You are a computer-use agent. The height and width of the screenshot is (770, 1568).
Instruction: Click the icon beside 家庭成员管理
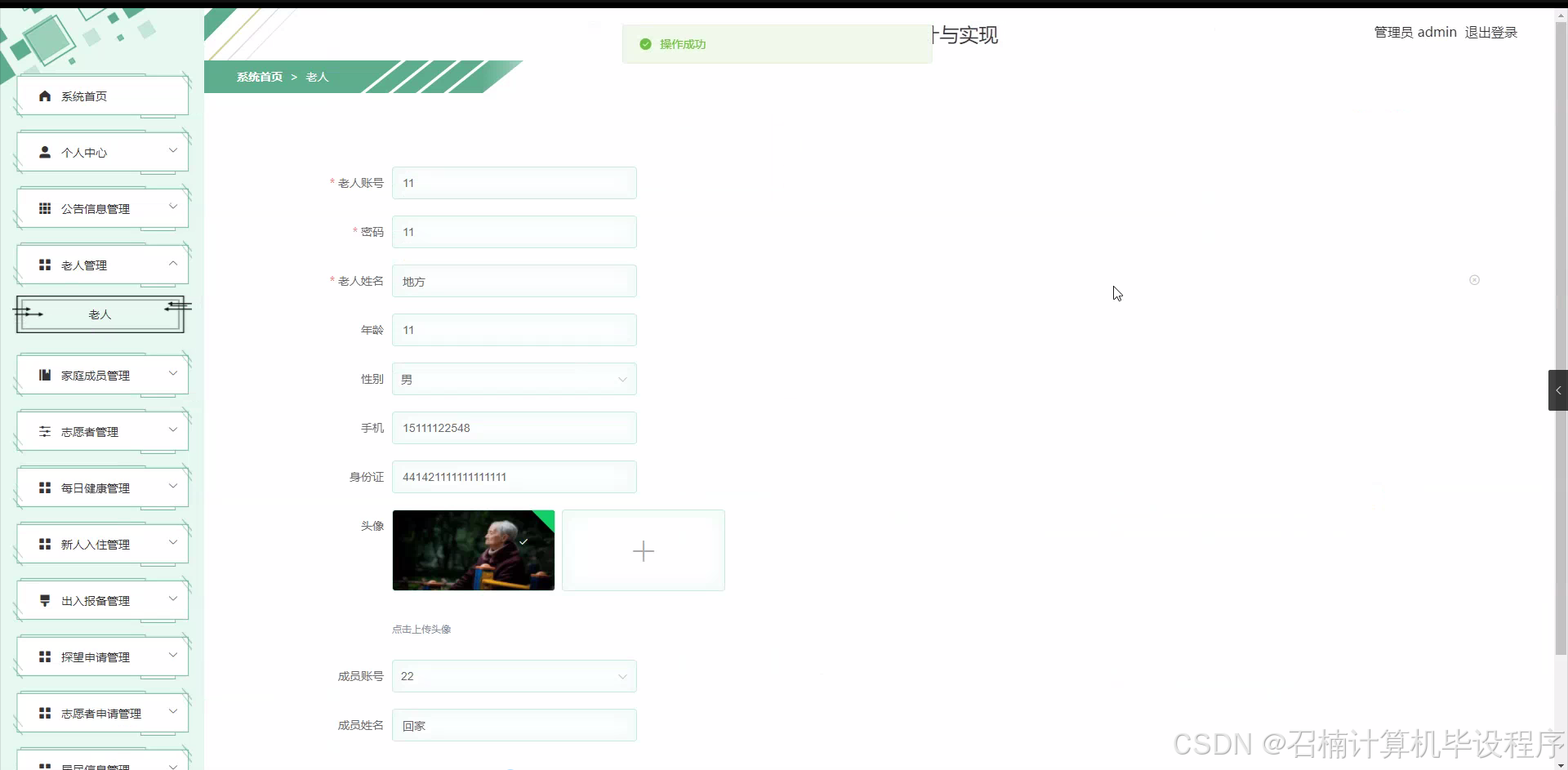tap(45, 376)
